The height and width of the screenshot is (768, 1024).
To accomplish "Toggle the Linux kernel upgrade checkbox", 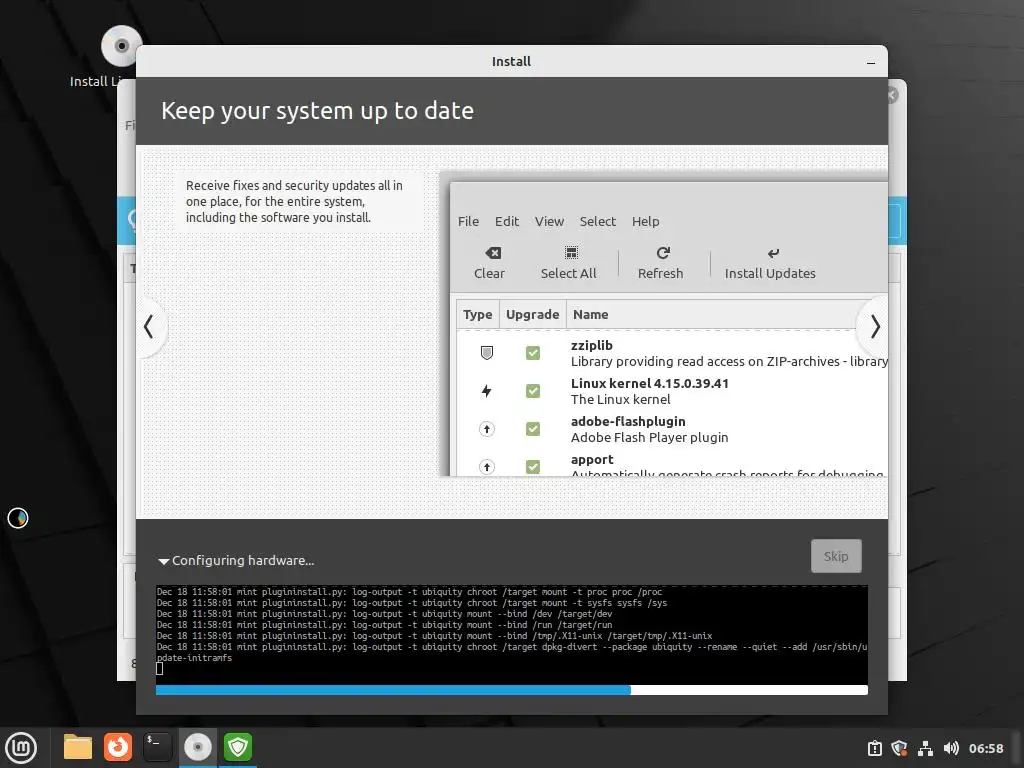I will coord(533,391).
